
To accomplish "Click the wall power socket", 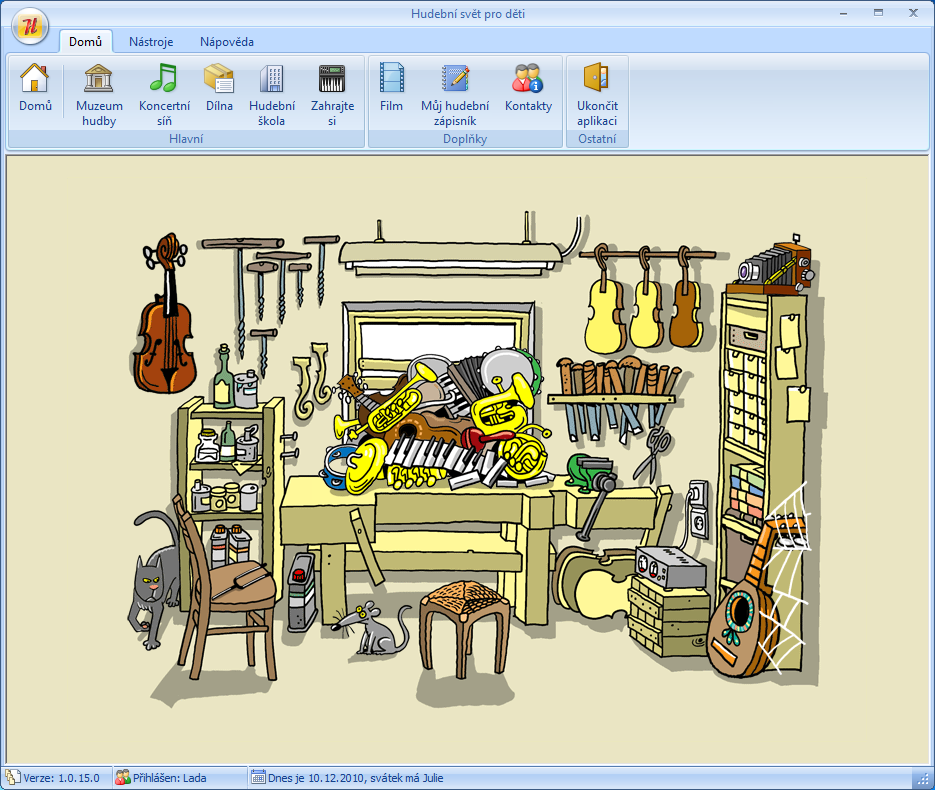I will [699, 510].
